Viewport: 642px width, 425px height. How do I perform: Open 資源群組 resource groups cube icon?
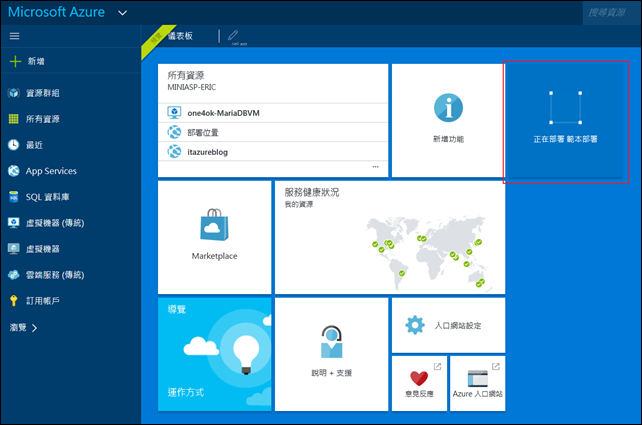pyautogui.click(x=14, y=93)
